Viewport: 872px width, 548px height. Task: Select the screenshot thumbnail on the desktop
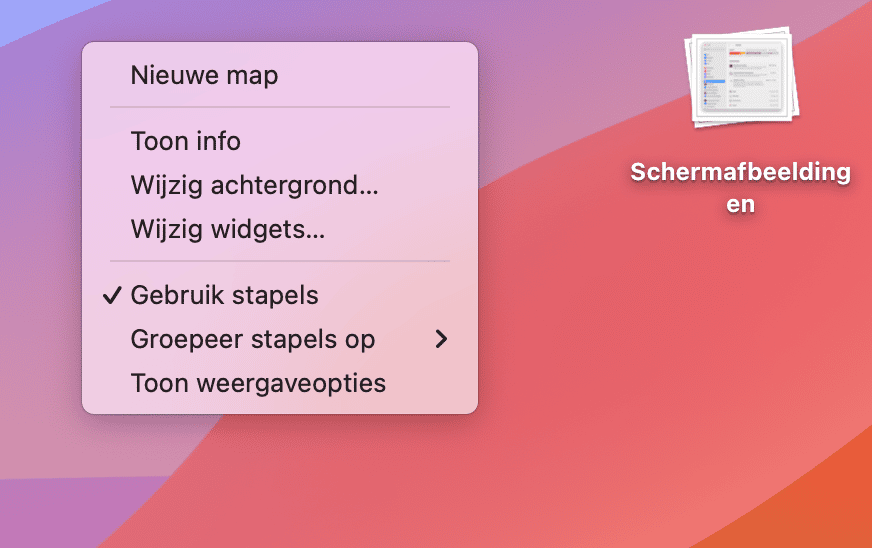[742, 77]
